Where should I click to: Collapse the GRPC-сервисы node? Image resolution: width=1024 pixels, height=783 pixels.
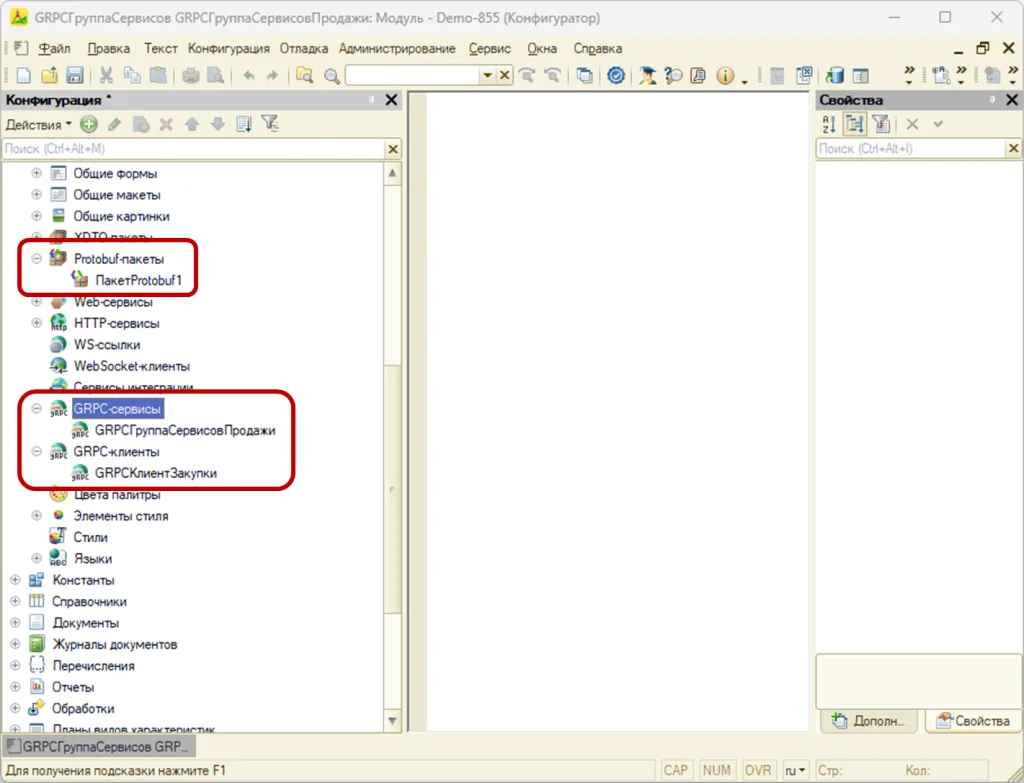pos(37,409)
